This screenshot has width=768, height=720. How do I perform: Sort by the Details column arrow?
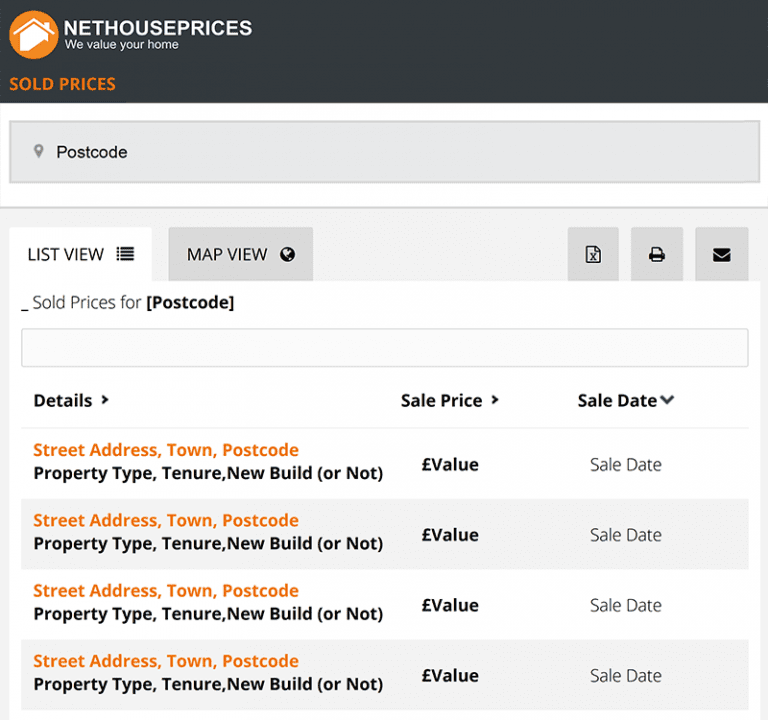[104, 400]
